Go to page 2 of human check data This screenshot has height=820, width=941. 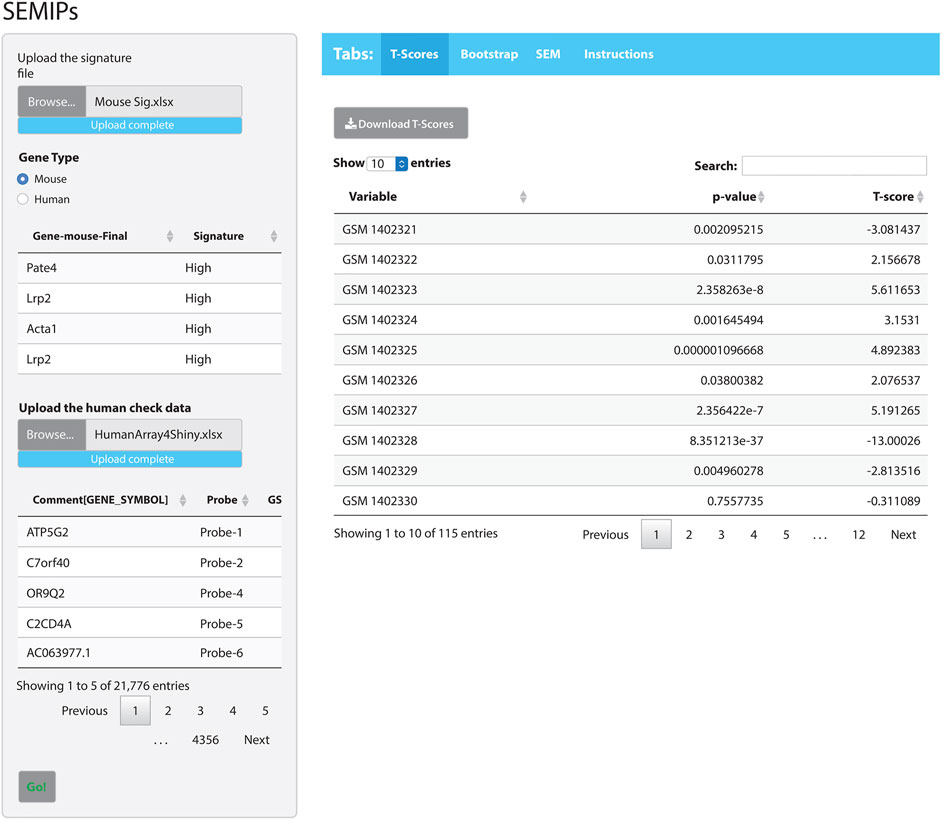pos(168,711)
